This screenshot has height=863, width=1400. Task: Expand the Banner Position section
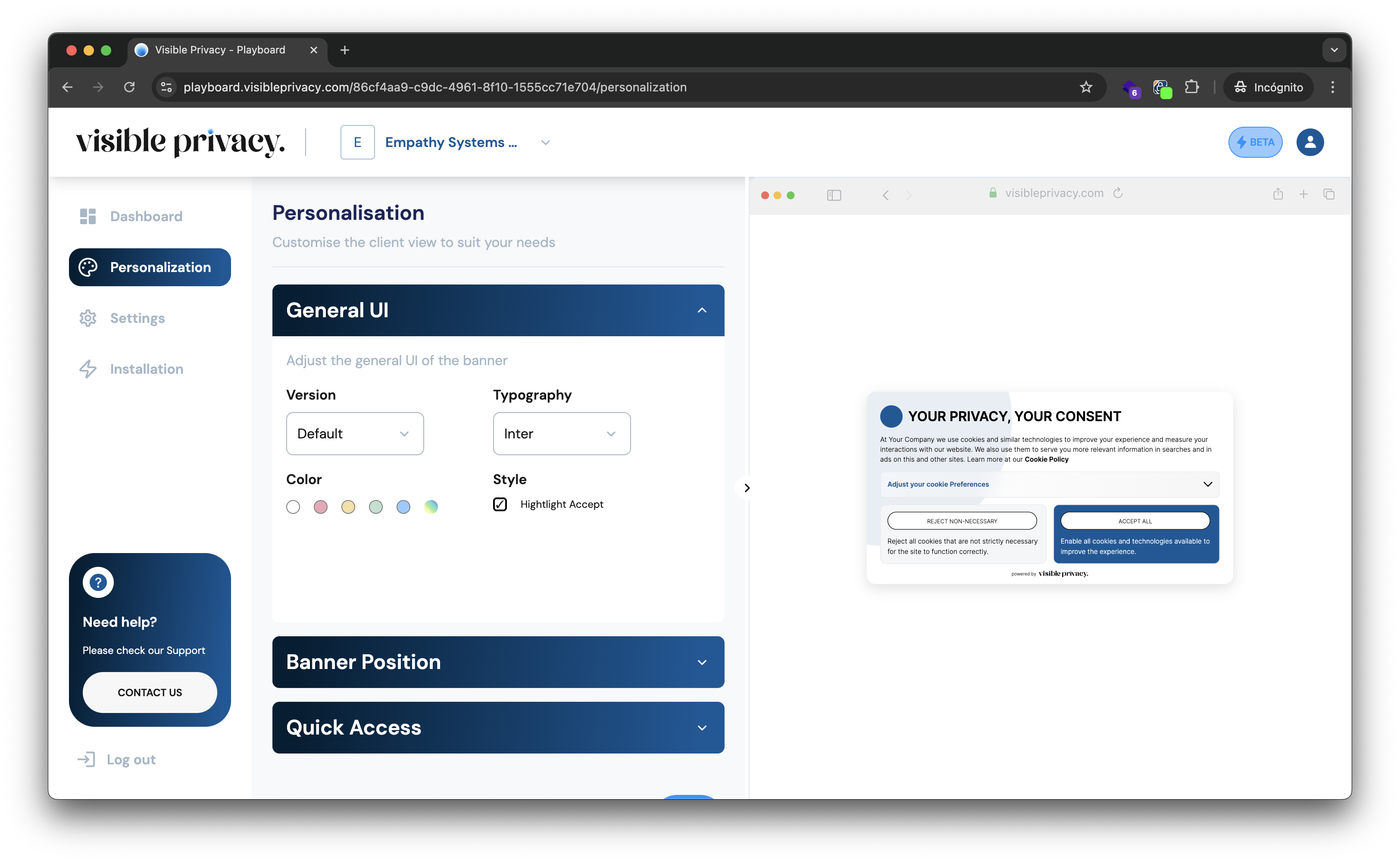click(498, 662)
